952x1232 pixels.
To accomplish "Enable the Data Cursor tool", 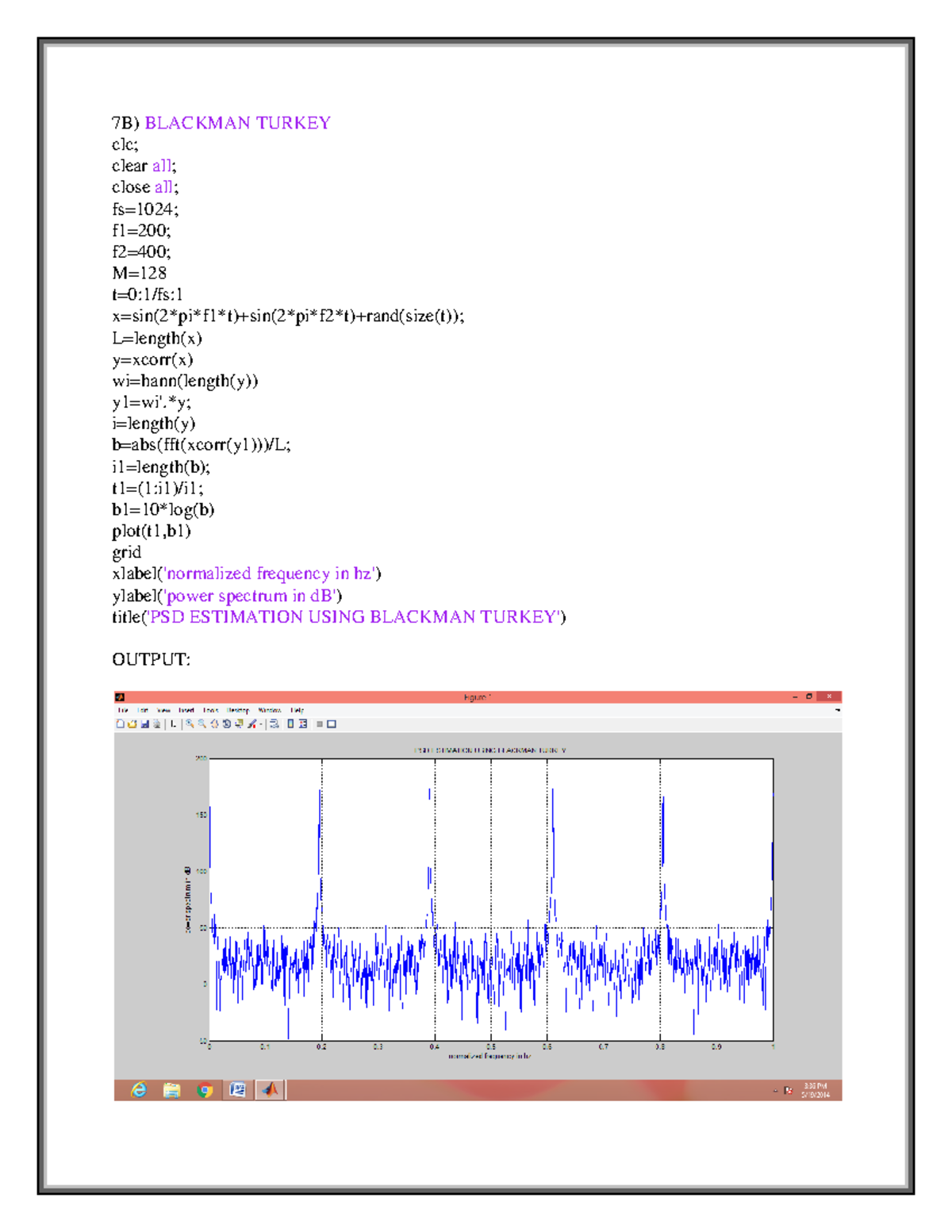I will 239,724.
